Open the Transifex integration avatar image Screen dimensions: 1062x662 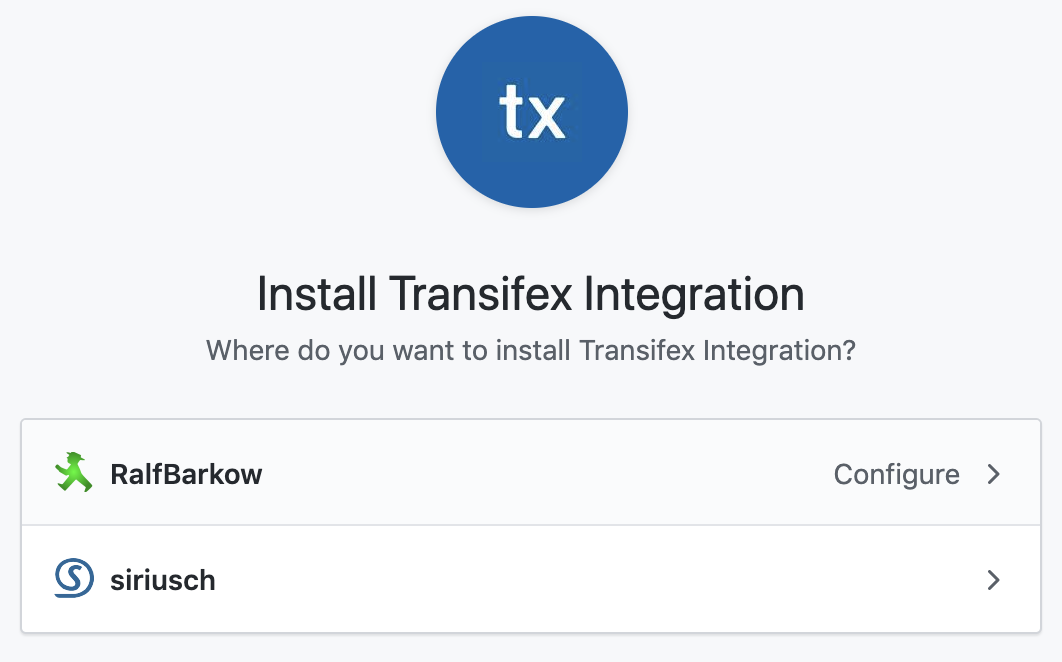pos(531,111)
